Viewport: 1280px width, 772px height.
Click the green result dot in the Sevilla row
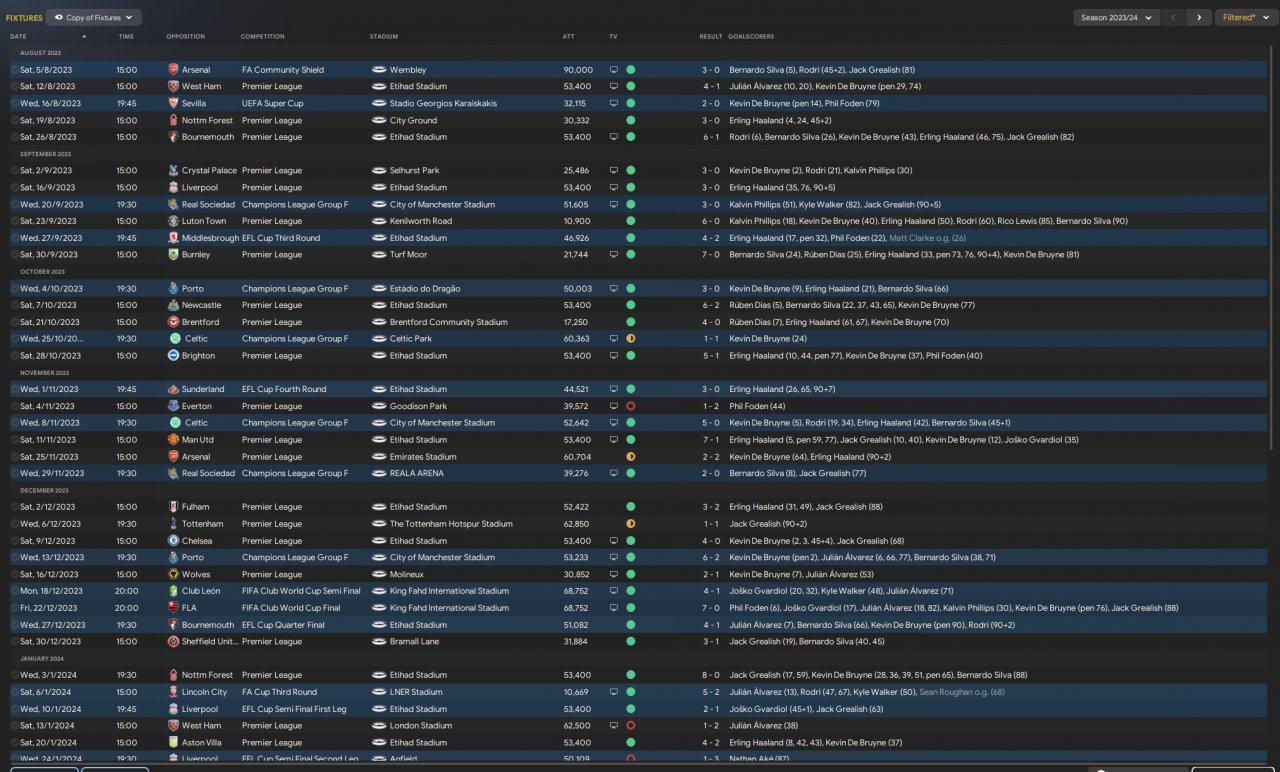point(631,103)
